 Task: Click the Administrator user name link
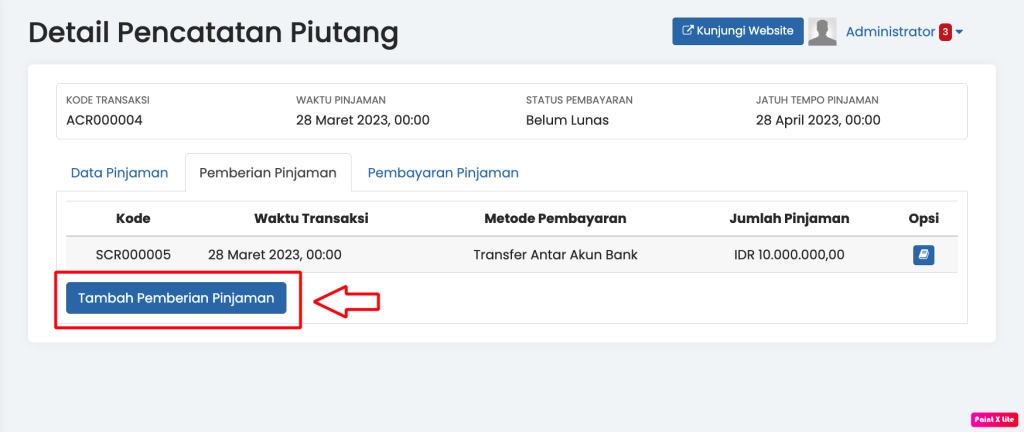coord(891,32)
